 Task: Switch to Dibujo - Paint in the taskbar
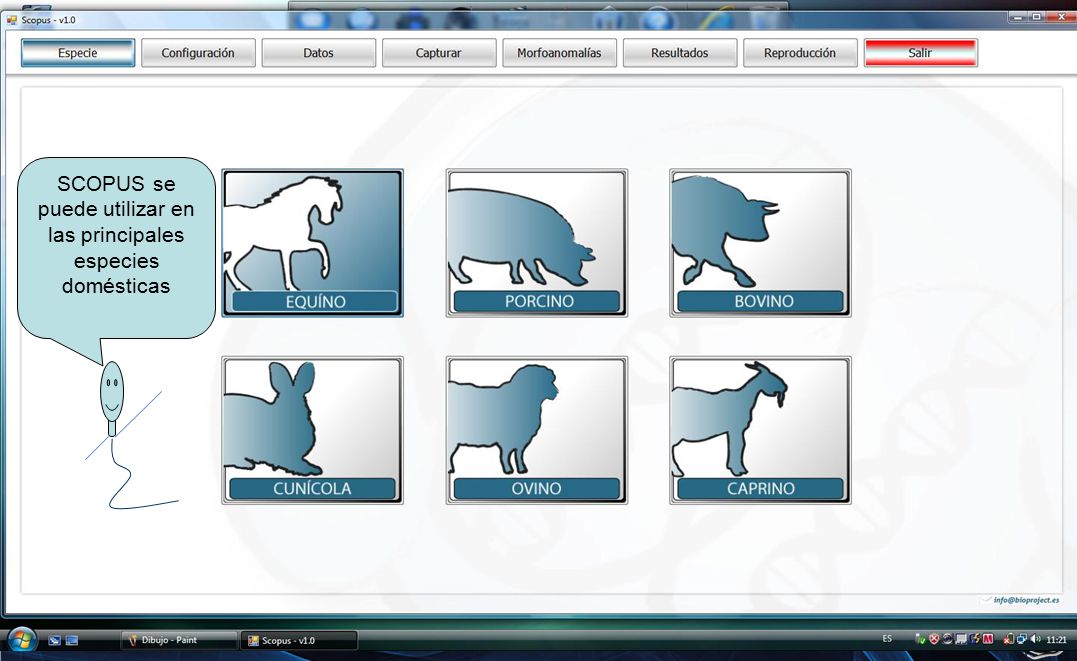tap(179, 640)
